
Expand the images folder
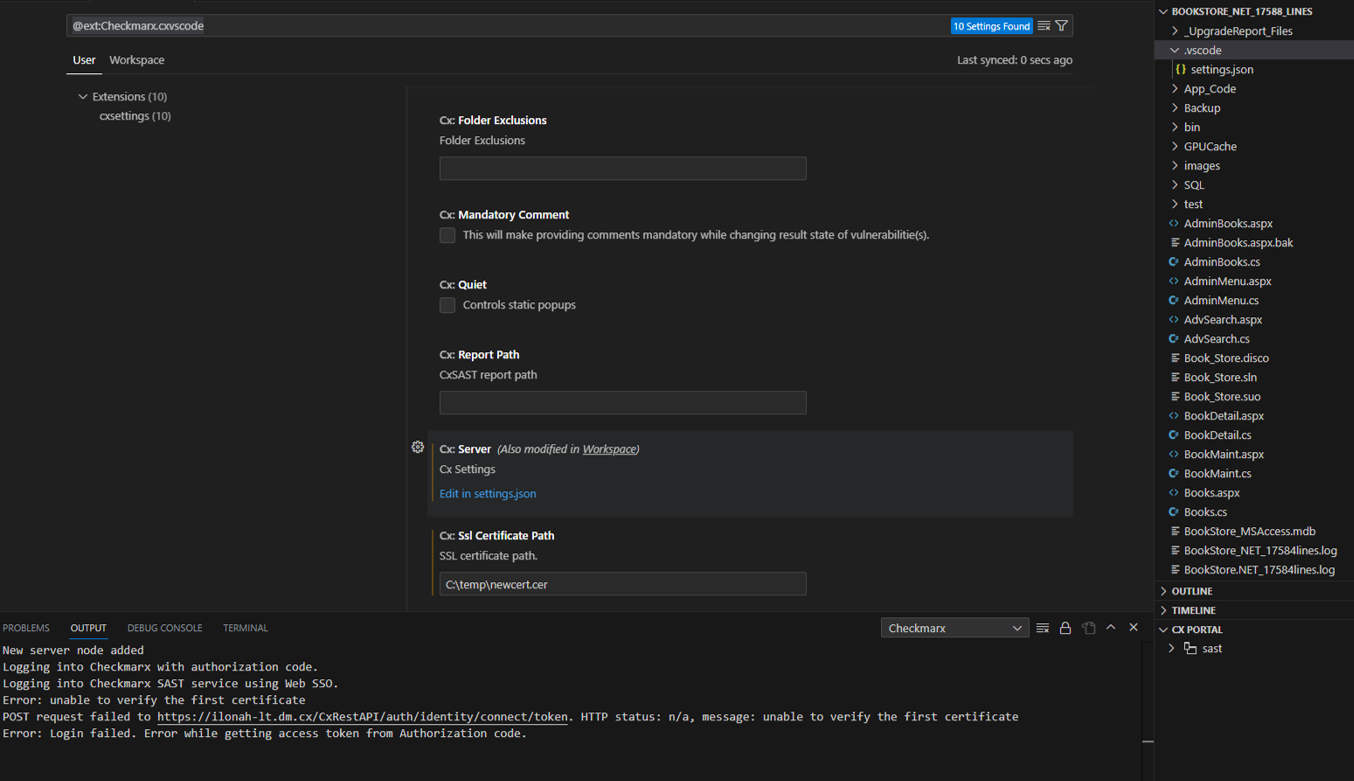pos(1175,166)
